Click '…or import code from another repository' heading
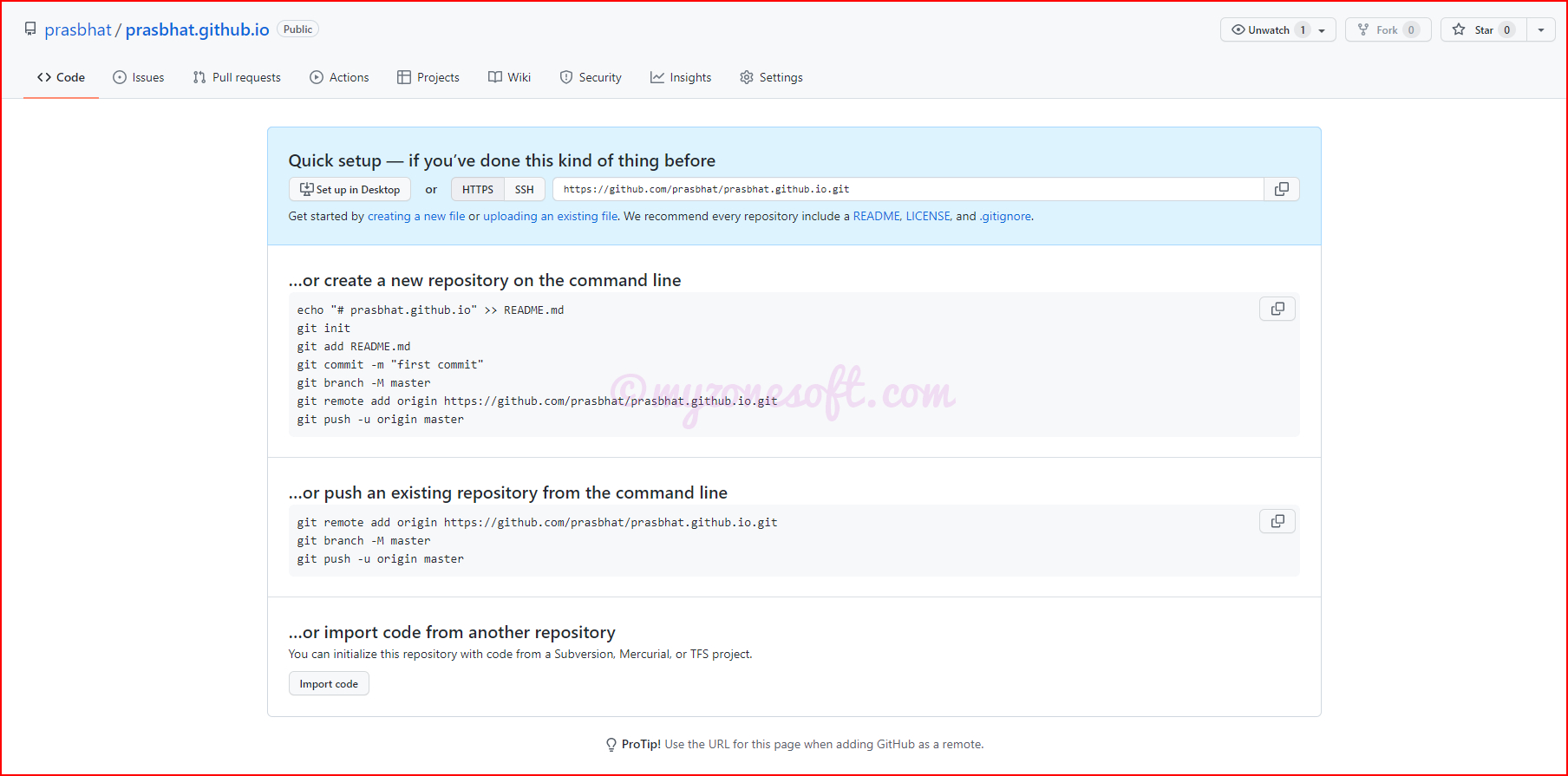Viewport: 1568px width, 776px height. pyautogui.click(x=452, y=632)
